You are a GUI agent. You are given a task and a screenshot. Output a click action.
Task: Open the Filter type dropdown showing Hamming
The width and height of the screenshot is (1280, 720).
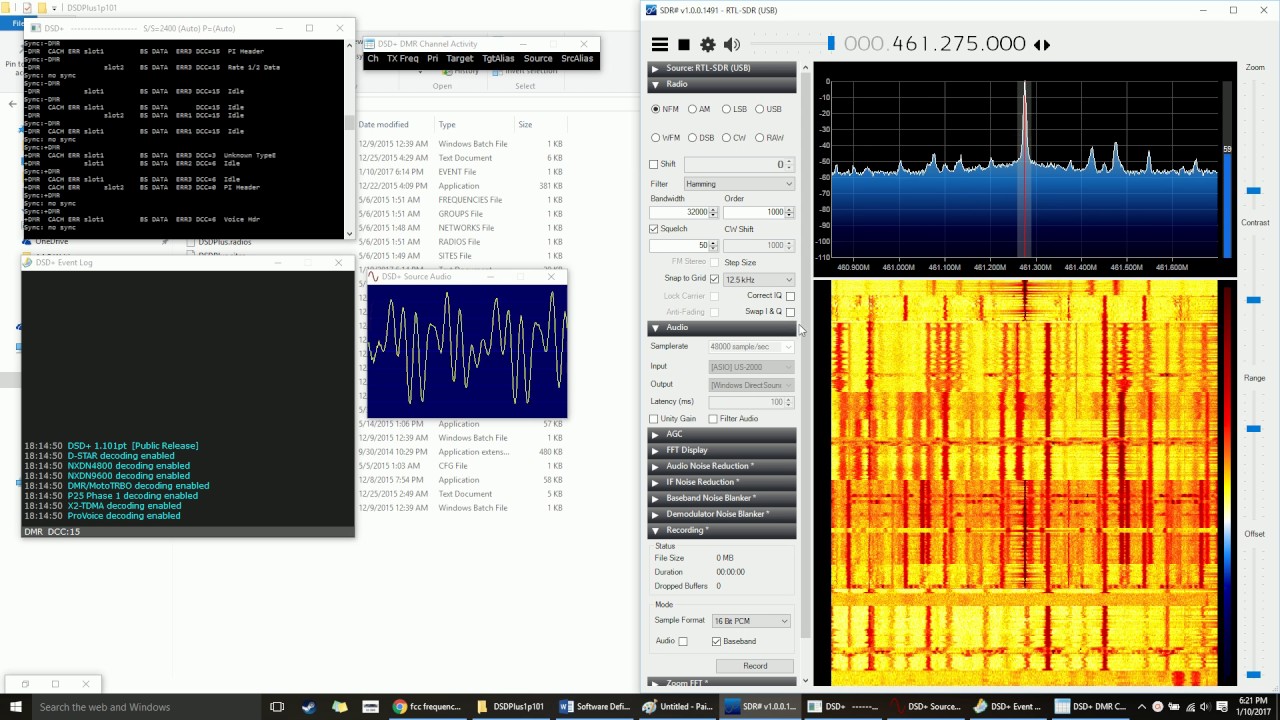click(x=739, y=184)
